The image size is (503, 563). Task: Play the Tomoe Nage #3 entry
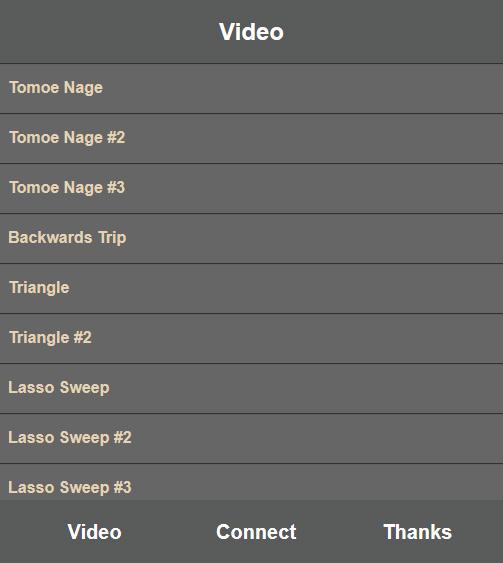click(x=251, y=188)
